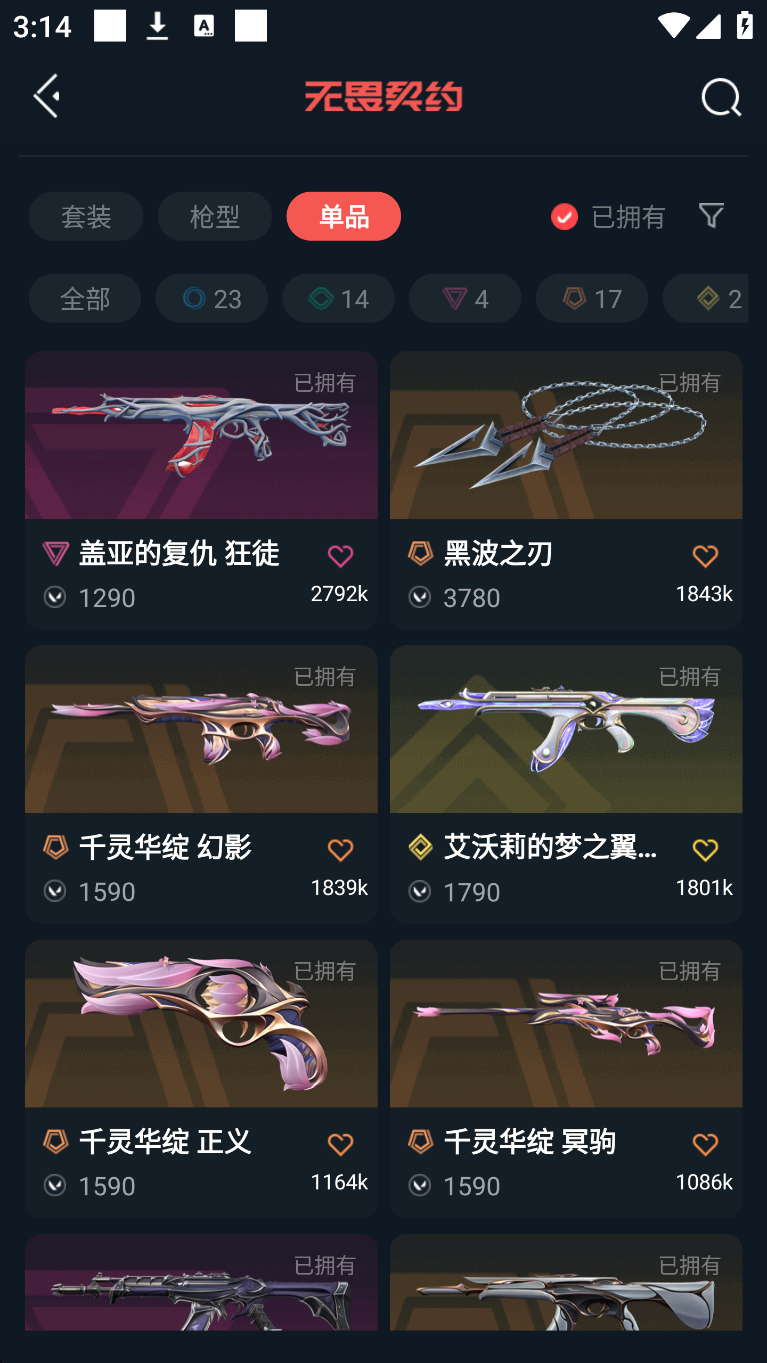Open 黑波之刃 weapon thumbnail
The image size is (767, 1363).
(566, 435)
